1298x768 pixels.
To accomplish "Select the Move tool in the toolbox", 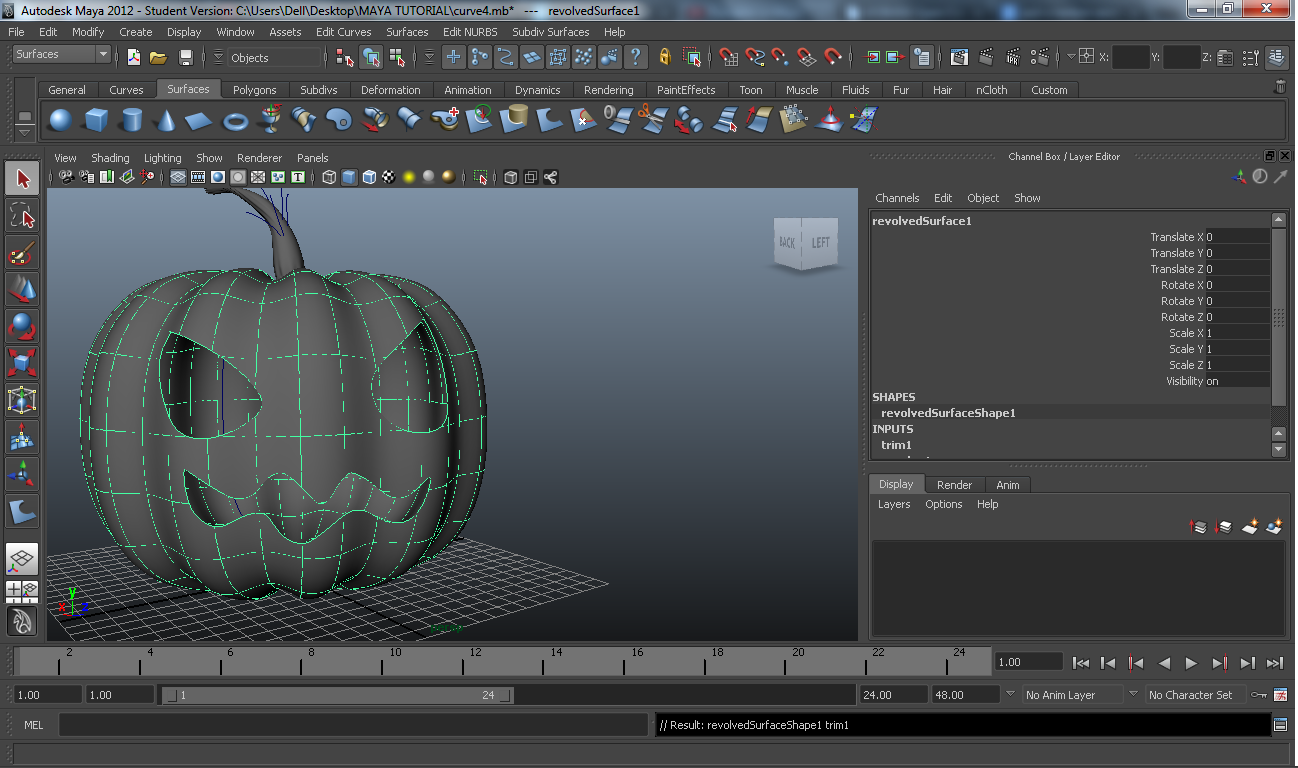I will click(22, 290).
